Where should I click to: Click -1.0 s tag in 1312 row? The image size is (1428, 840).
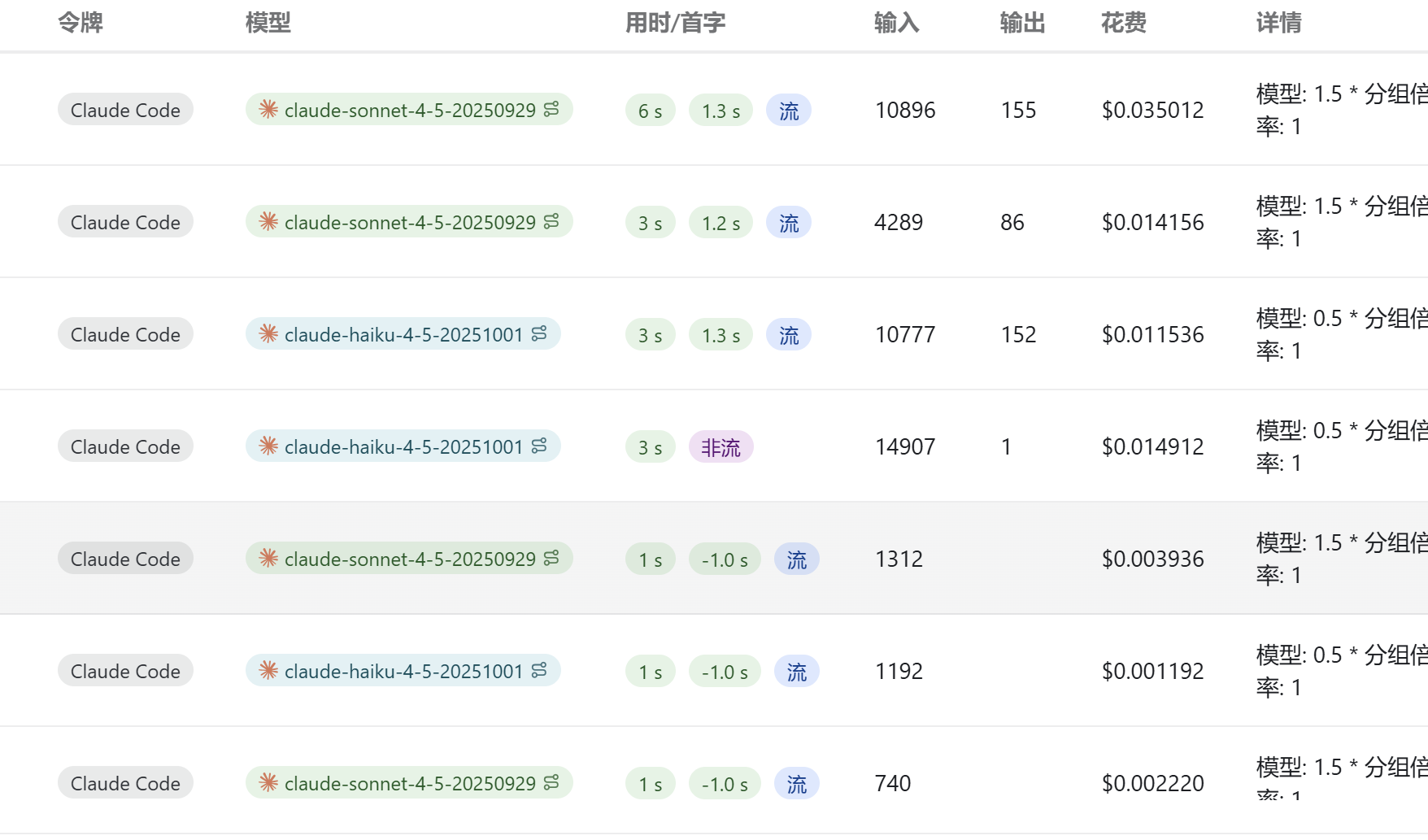point(725,559)
